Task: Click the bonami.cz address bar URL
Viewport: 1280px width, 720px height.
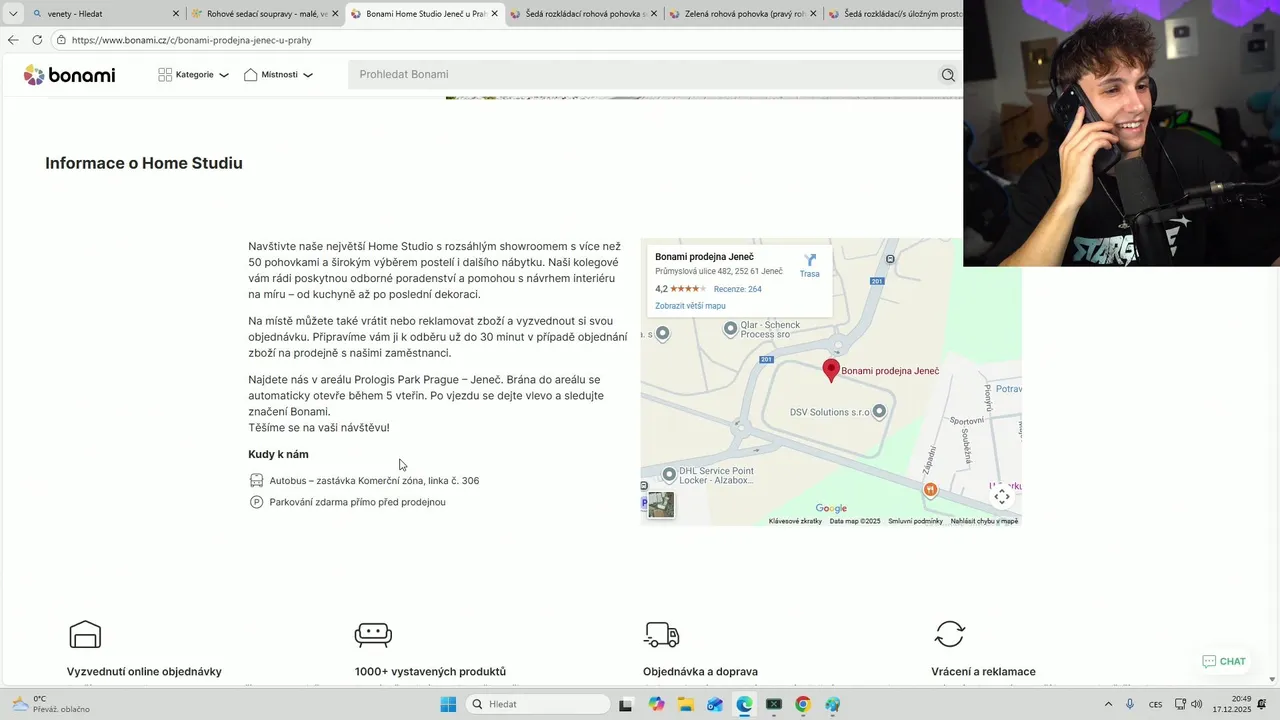Action: (192, 40)
